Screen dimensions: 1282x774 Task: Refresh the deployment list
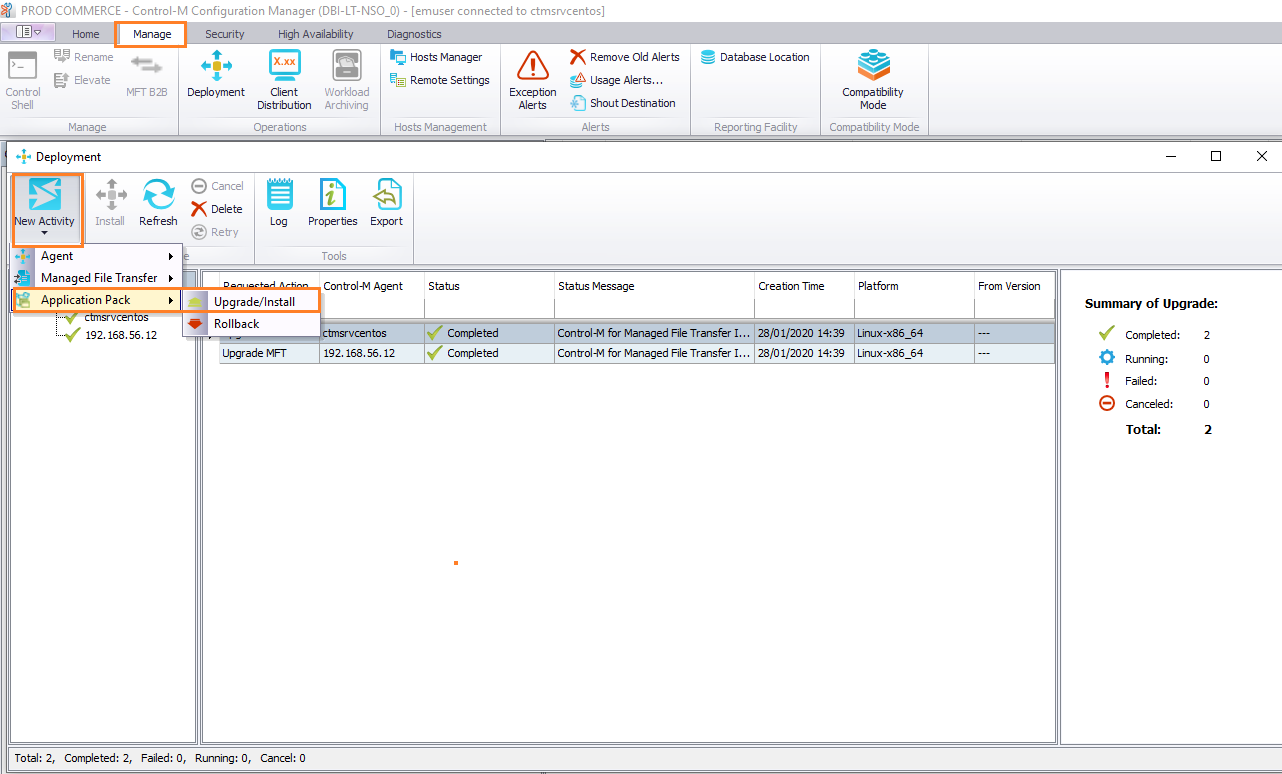tap(158, 203)
